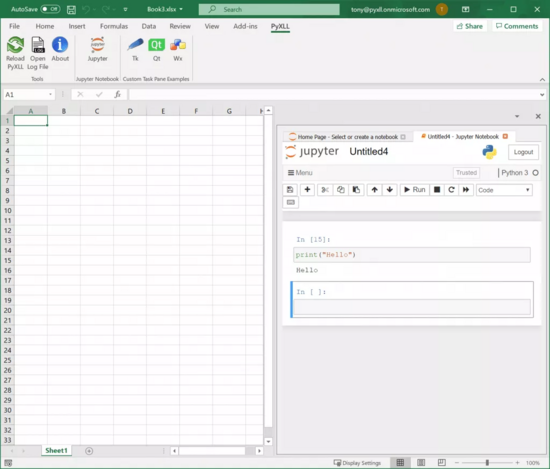The width and height of the screenshot is (550, 469).
Task: Switch to the Data ribbon tab
Action: 149,26
